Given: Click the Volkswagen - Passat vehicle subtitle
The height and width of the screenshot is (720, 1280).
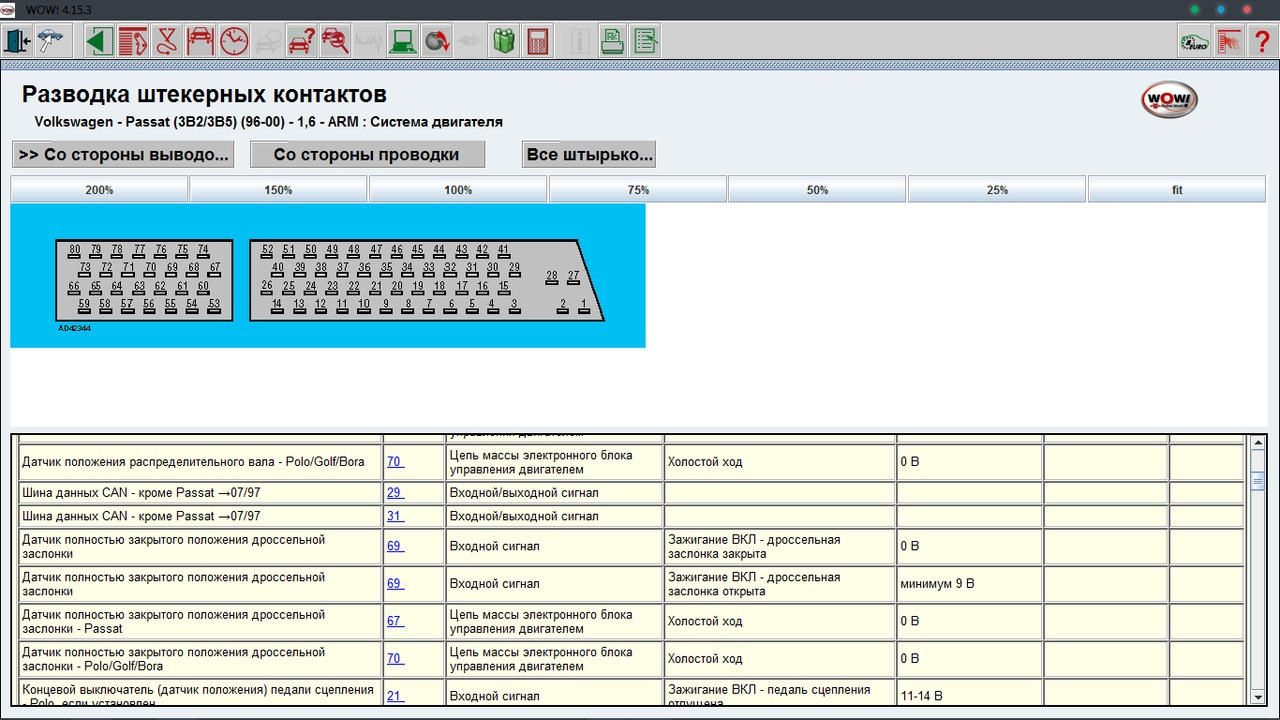Looking at the screenshot, I should (x=268, y=122).
